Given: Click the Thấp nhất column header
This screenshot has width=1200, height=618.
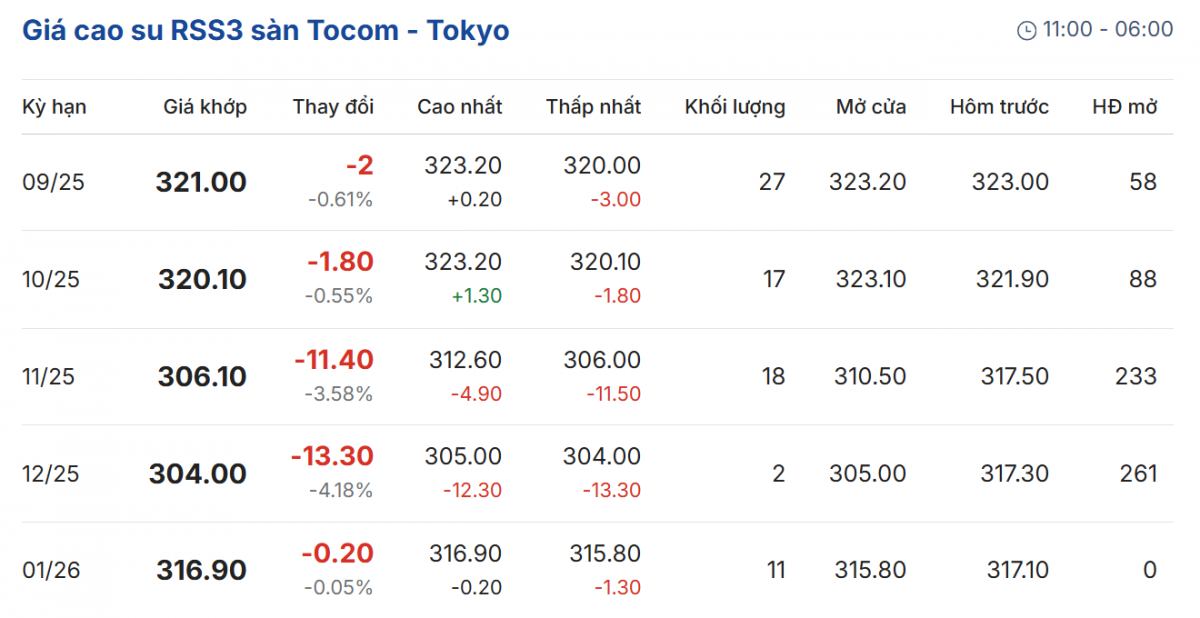Looking at the screenshot, I should 593,107.
